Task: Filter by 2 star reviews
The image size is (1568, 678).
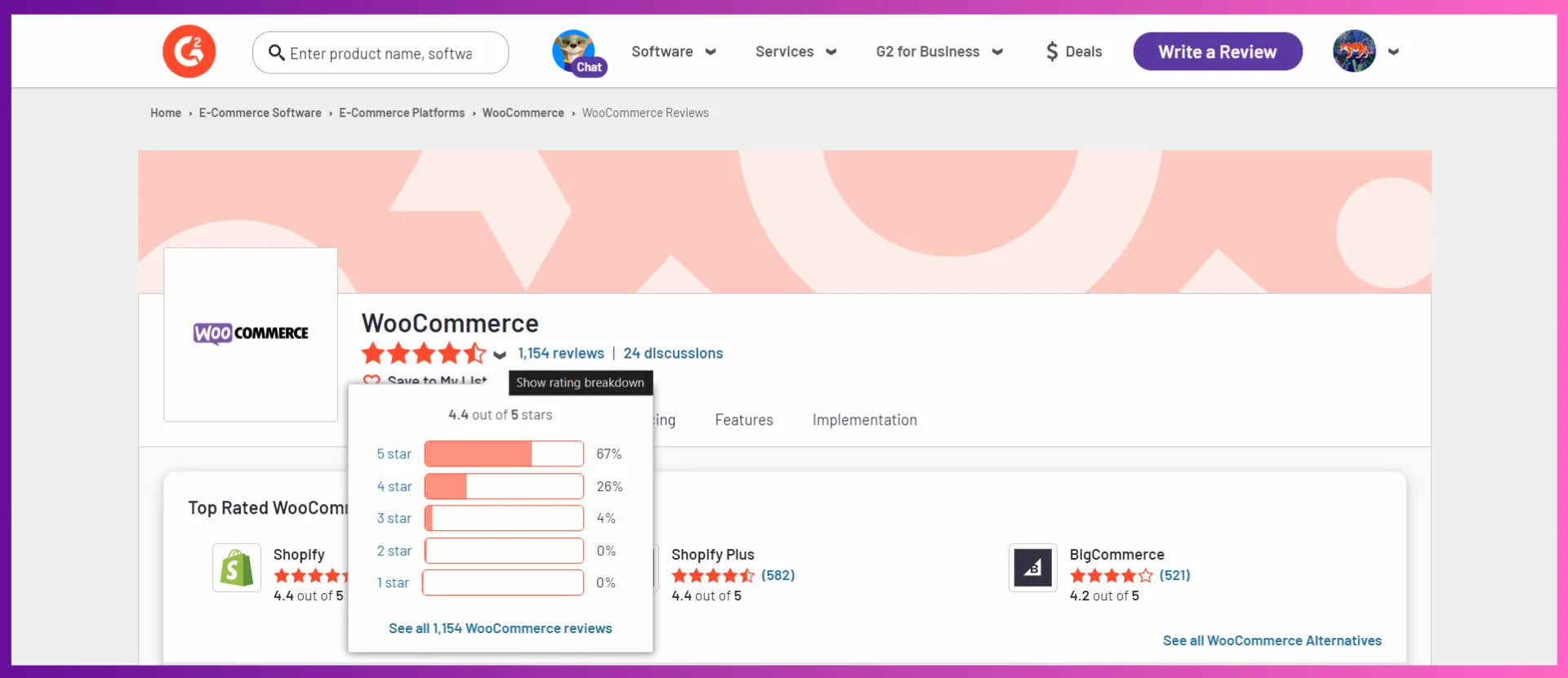Action: (x=394, y=551)
